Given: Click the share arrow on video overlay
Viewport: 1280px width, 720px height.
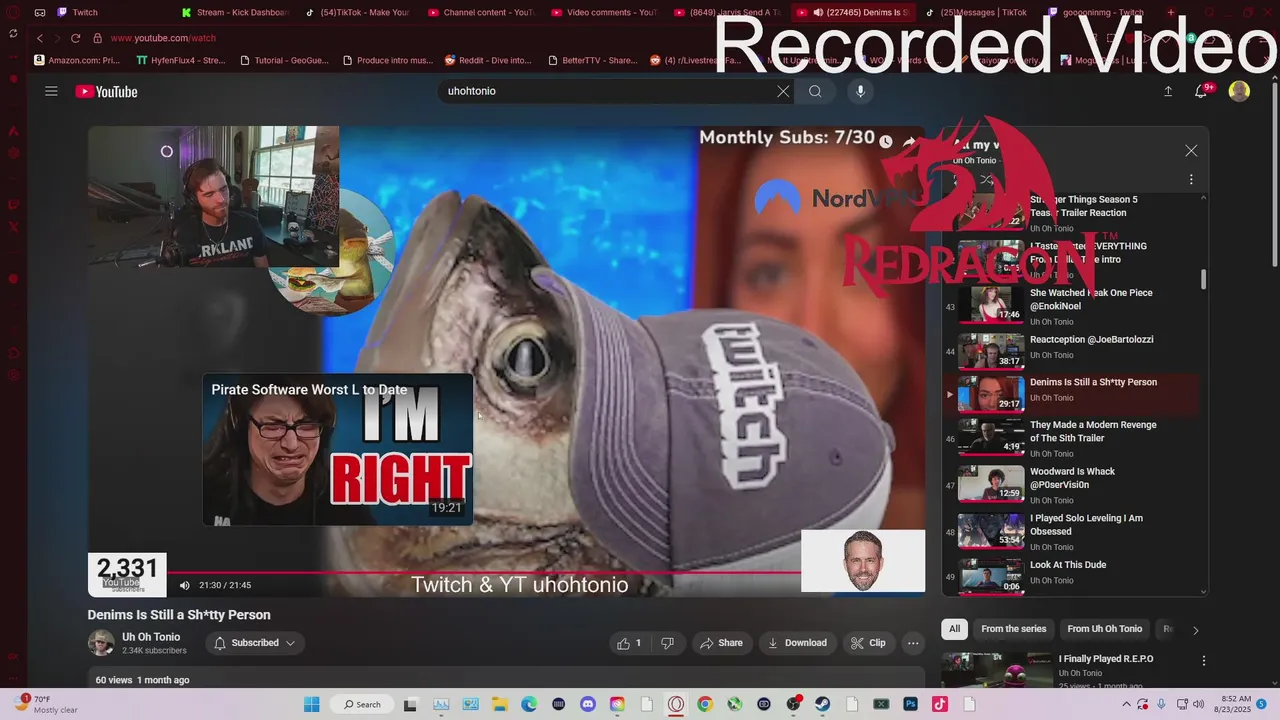Looking at the screenshot, I should [x=909, y=142].
